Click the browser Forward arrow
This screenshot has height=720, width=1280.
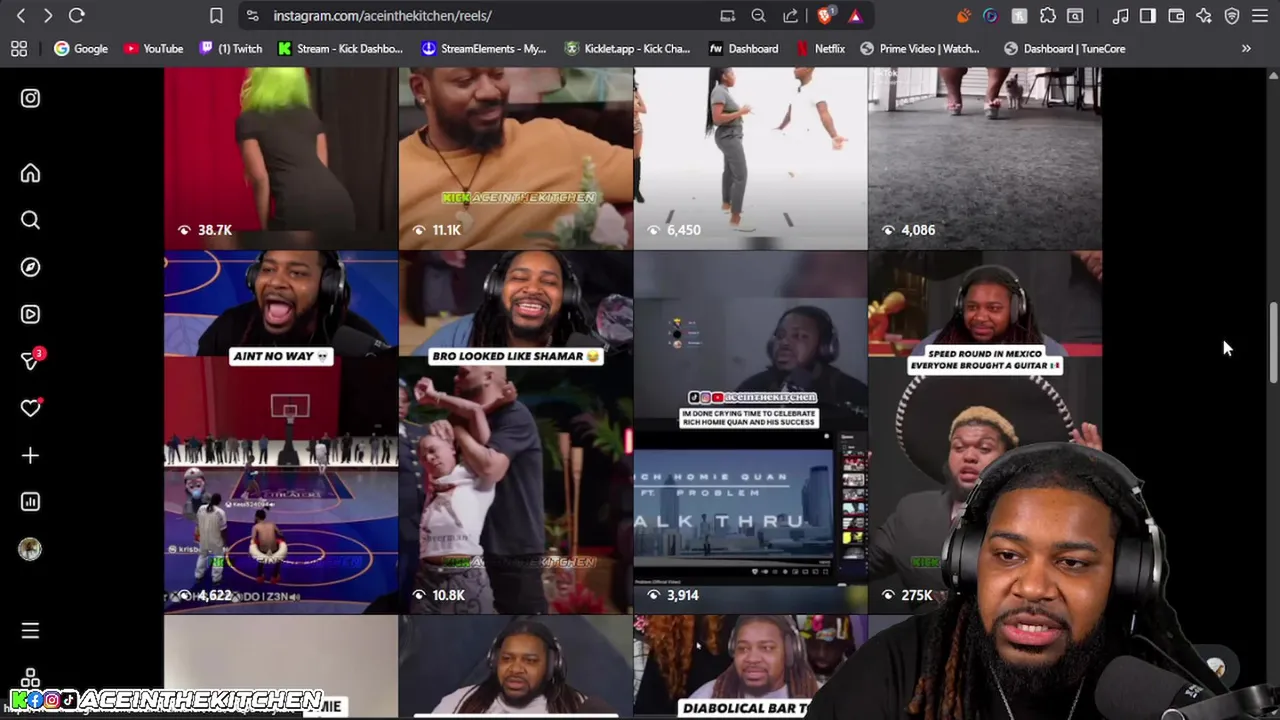click(x=47, y=15)
